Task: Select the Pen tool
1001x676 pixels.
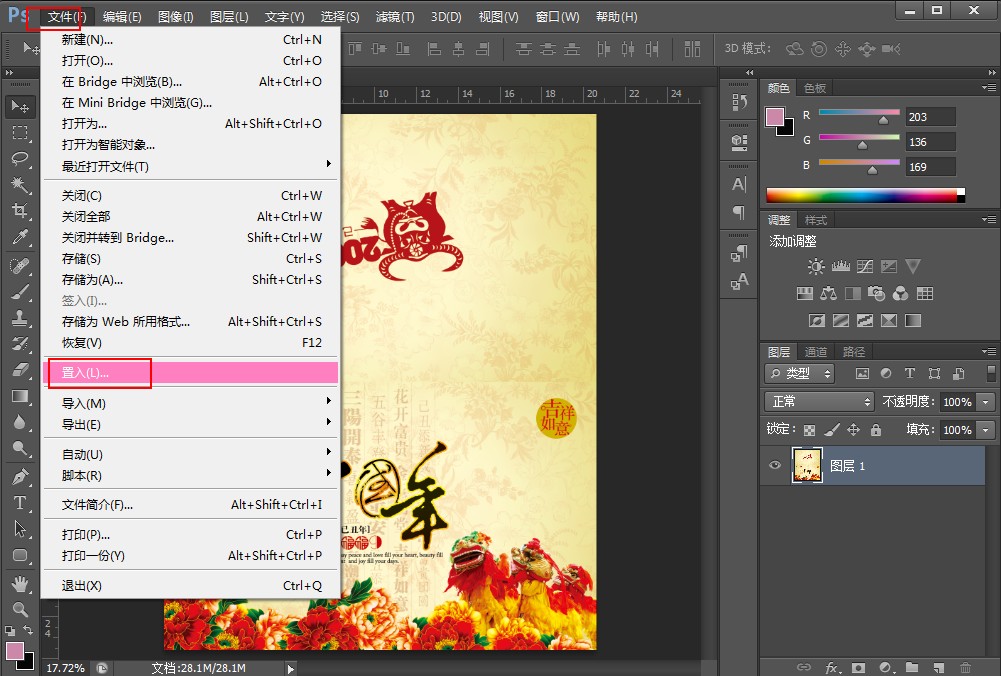Action: (20, 476)
